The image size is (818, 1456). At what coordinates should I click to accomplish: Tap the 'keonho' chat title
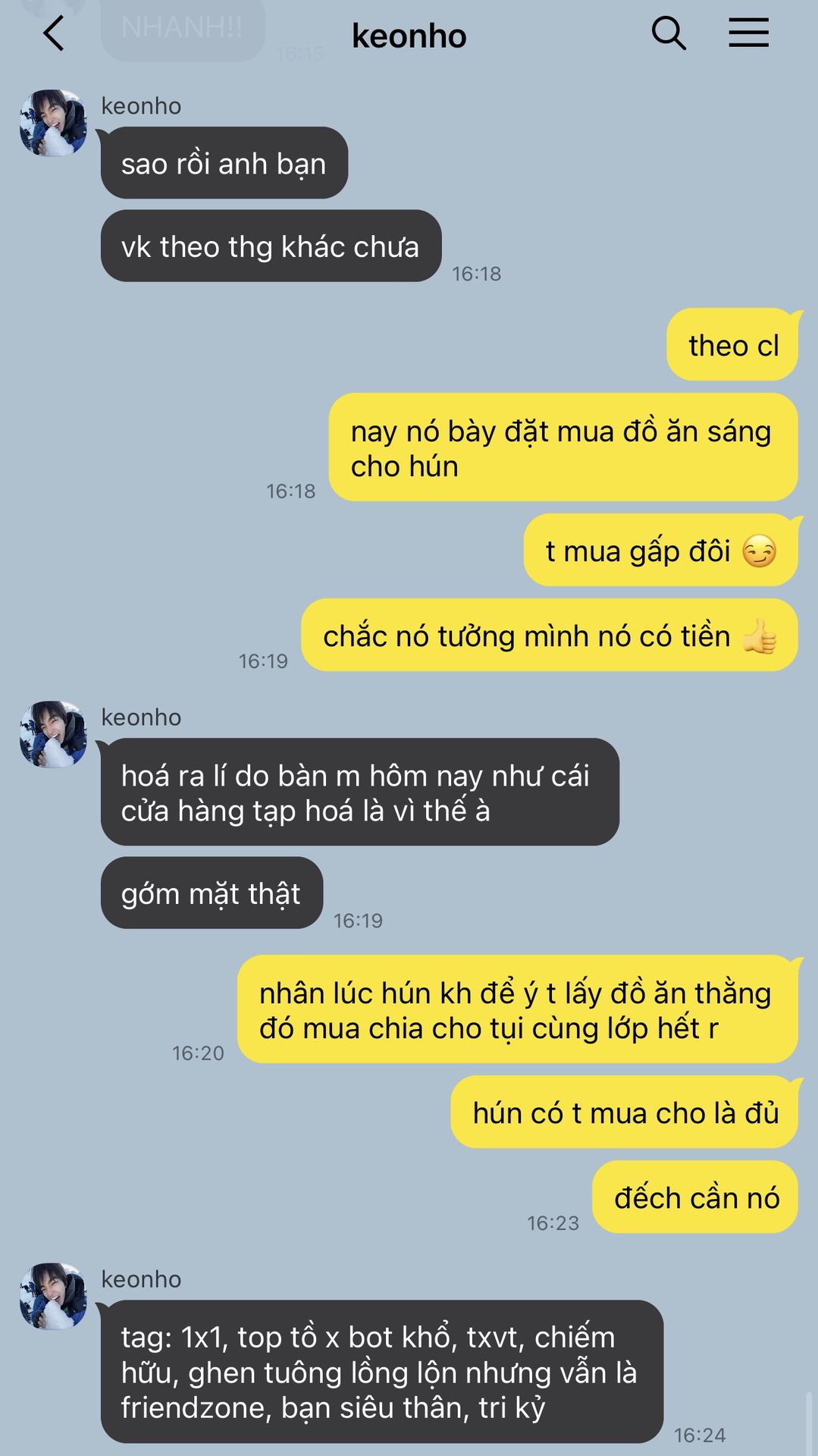pos(409,36)
